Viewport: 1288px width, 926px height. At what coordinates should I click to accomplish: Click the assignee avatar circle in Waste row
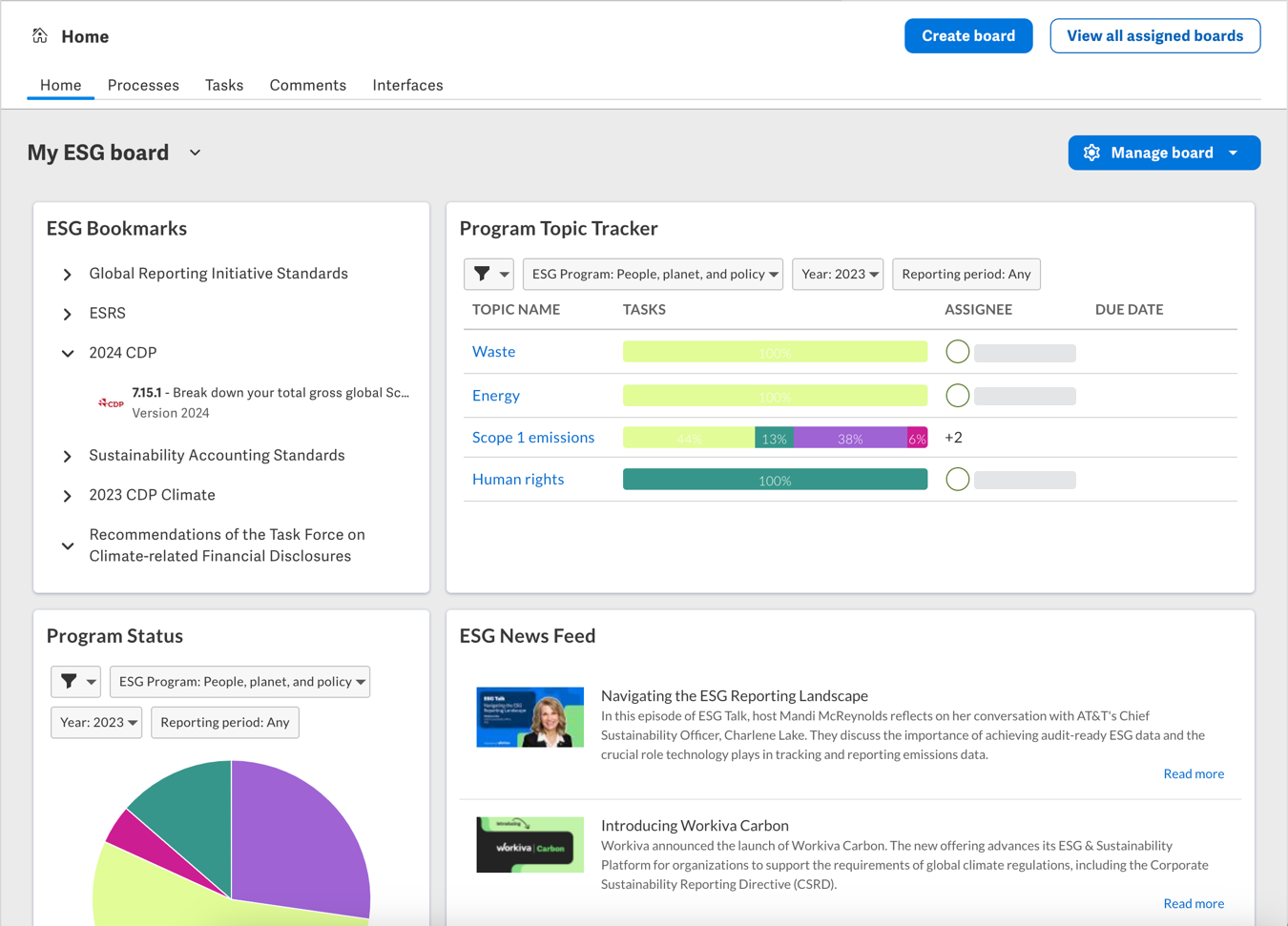[957, 352]
